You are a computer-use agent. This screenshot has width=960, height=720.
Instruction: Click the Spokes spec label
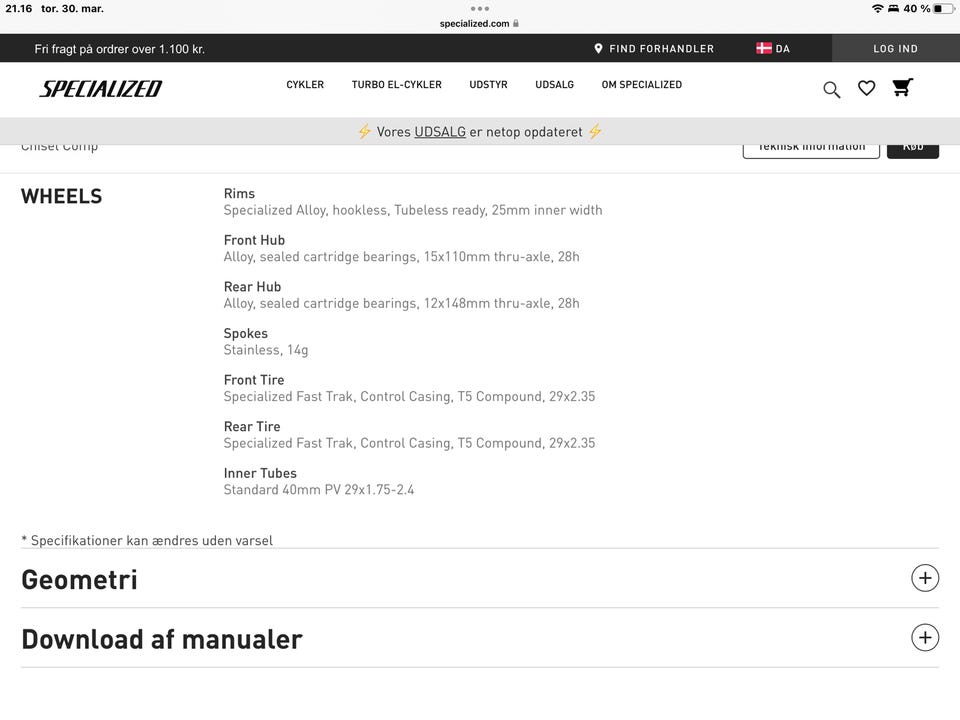(x=246, y=334)
